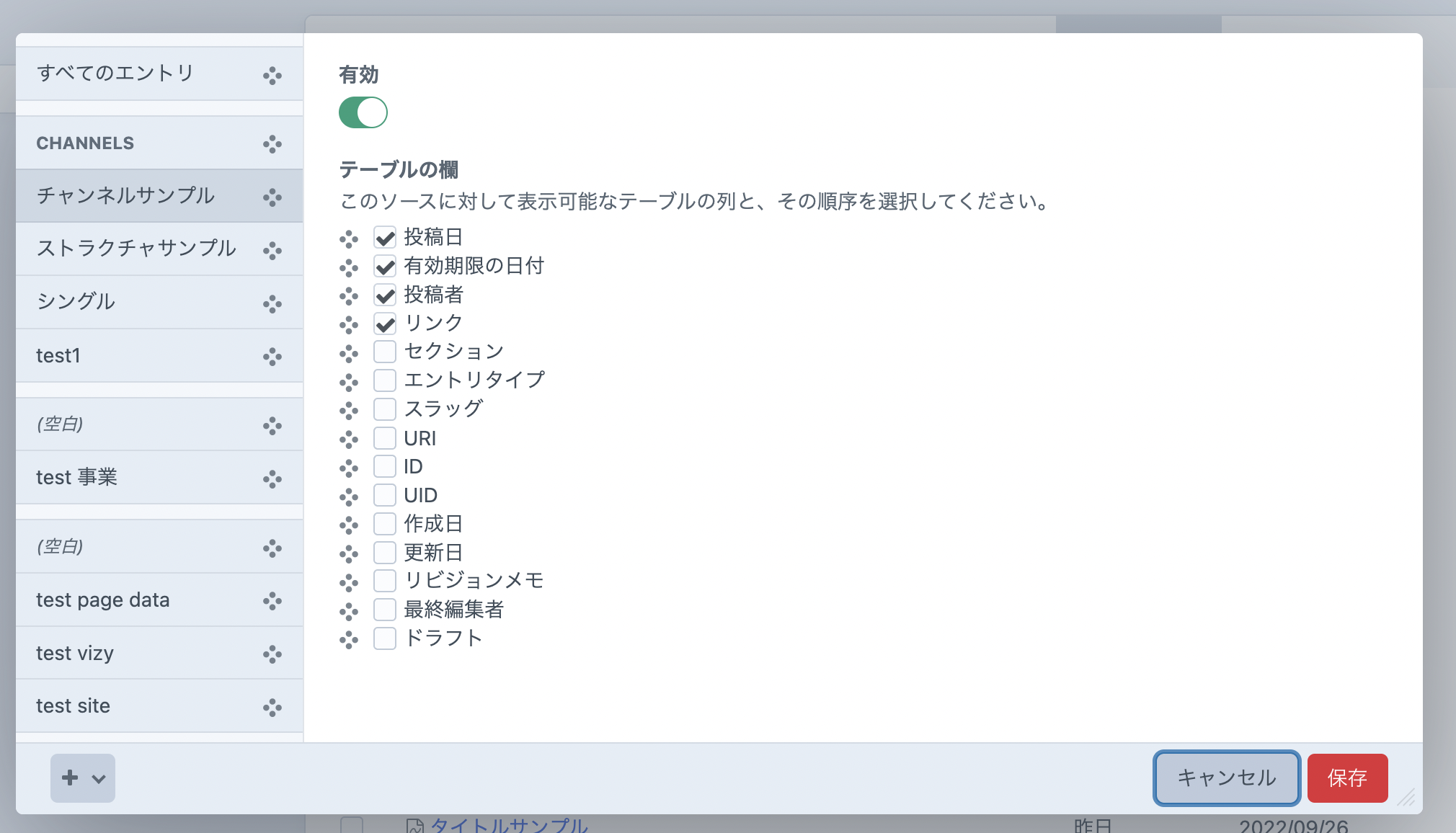Check the ドラフト column checkbox

384,638
